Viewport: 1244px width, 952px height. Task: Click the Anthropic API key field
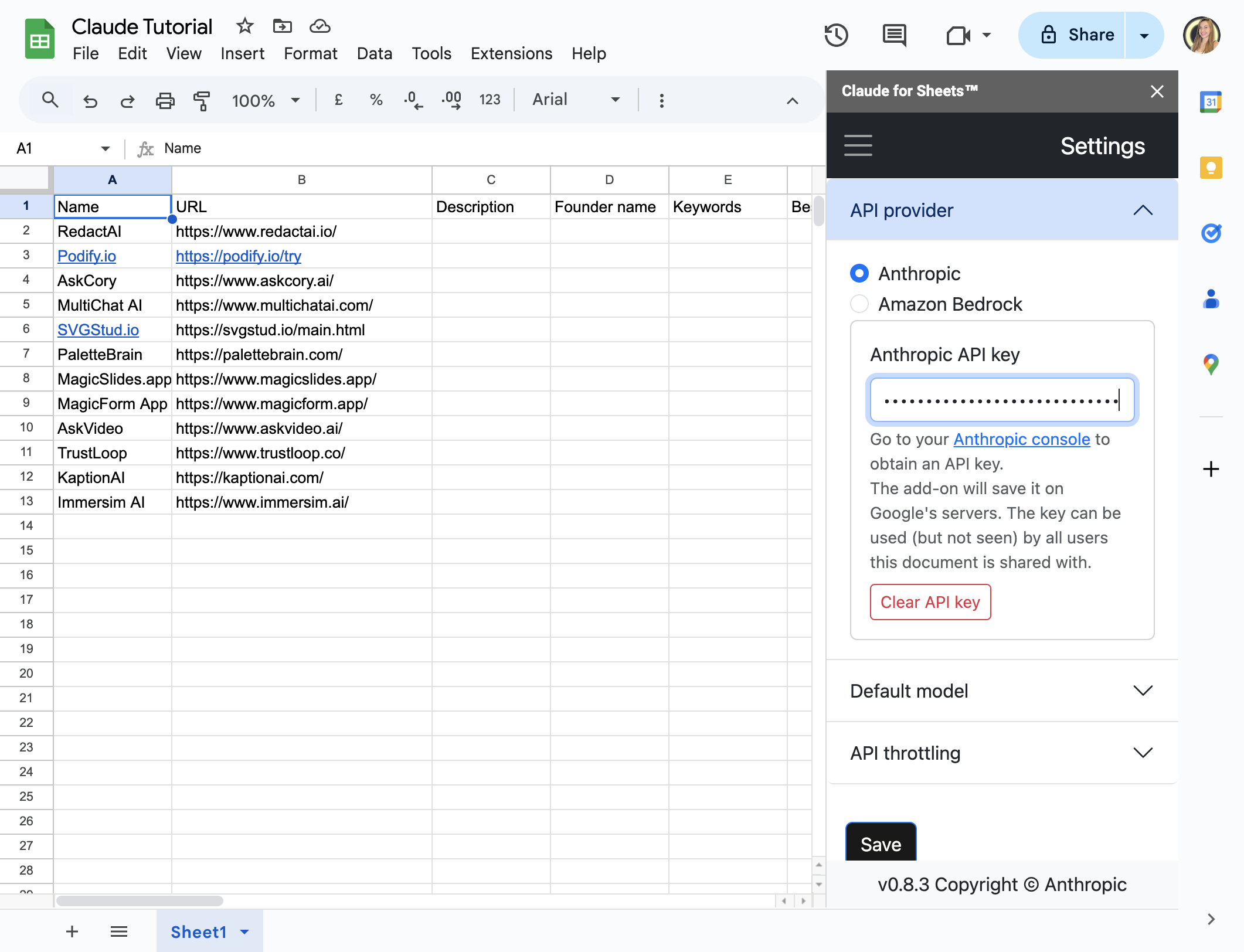1001,400
